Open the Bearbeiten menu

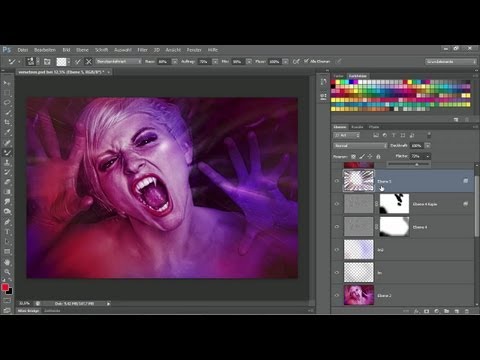pyautogui.click(x=45, y=50)
